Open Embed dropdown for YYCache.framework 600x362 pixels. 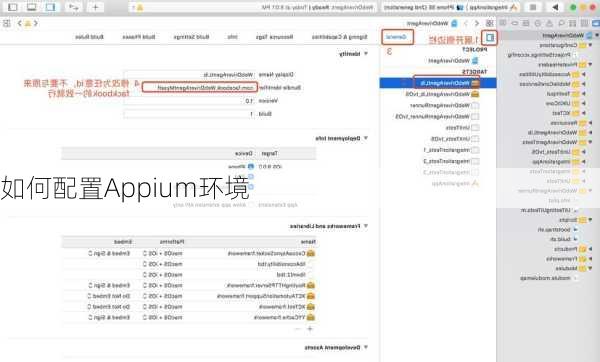click(109, 317)
